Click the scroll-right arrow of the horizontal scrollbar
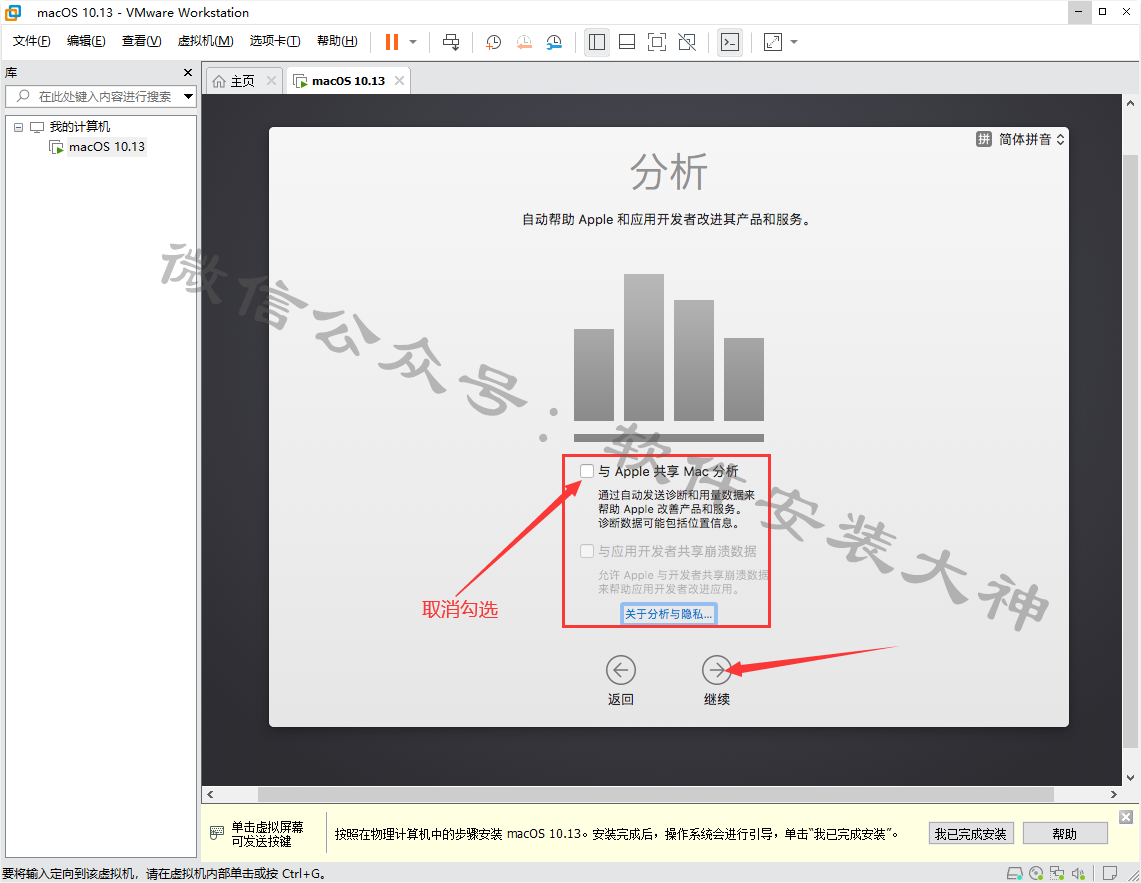This screenshot has height=883, width=1141. coord(1113,794)
